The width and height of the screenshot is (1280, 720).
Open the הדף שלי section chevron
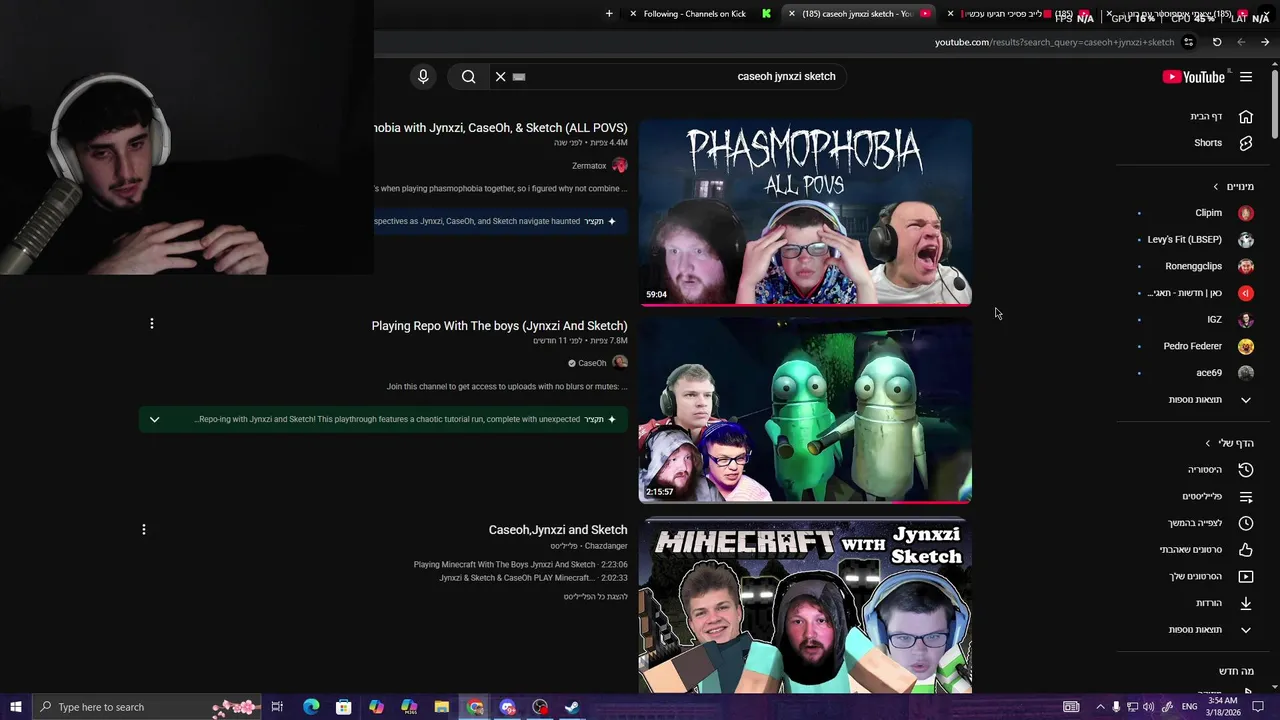coord(1207,443)
